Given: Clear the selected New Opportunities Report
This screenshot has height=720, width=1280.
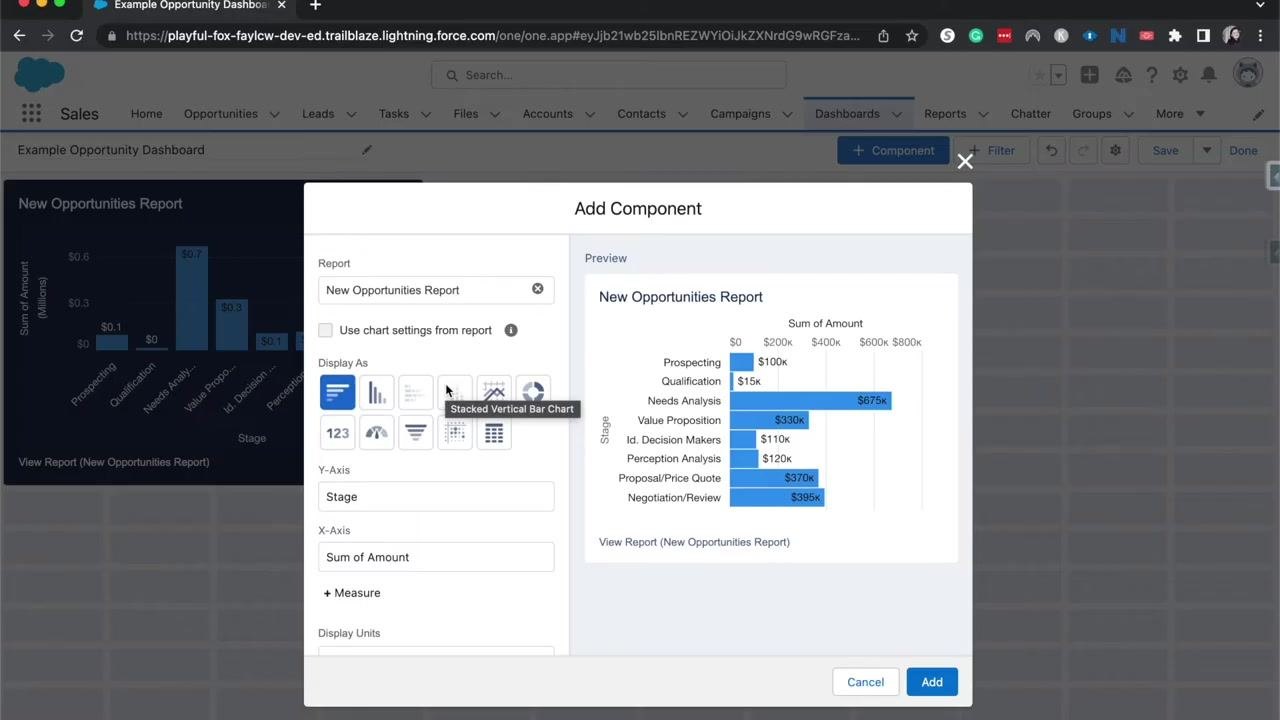Looking at the screenshot, I should pyautogui.click(x=538, y=289).
